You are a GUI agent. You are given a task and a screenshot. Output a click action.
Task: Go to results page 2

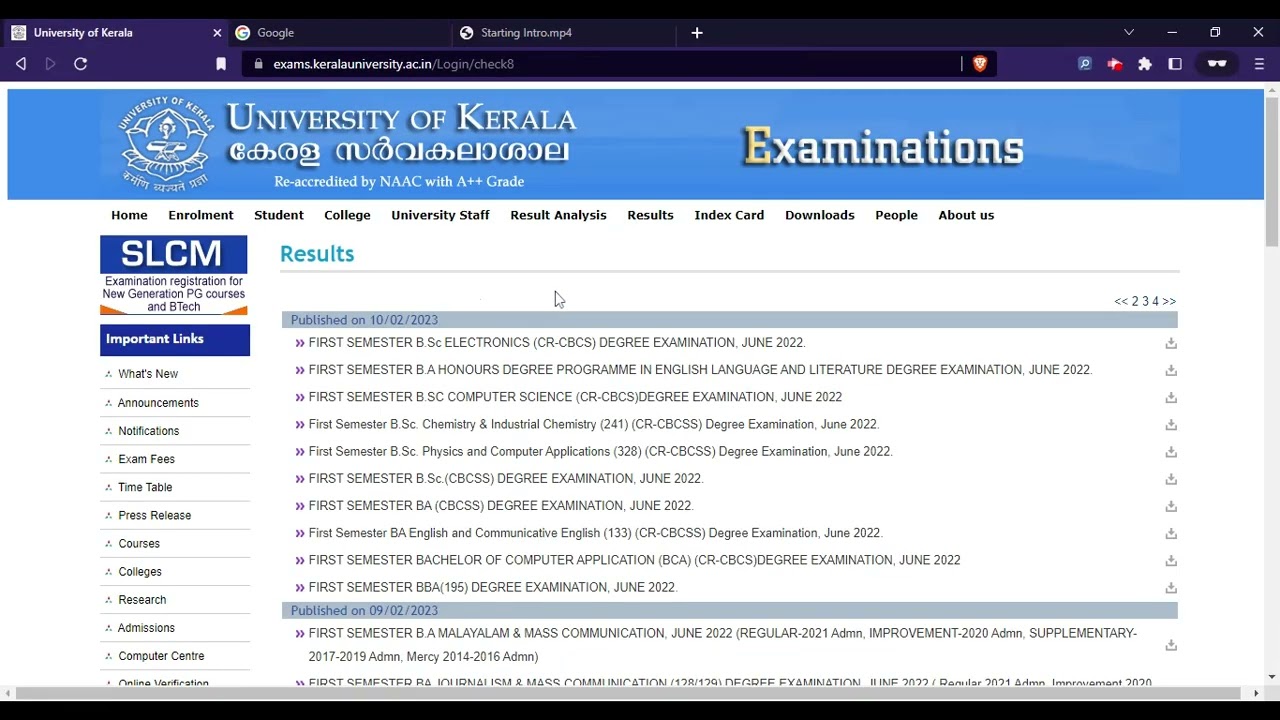[x=1135, y=301]
